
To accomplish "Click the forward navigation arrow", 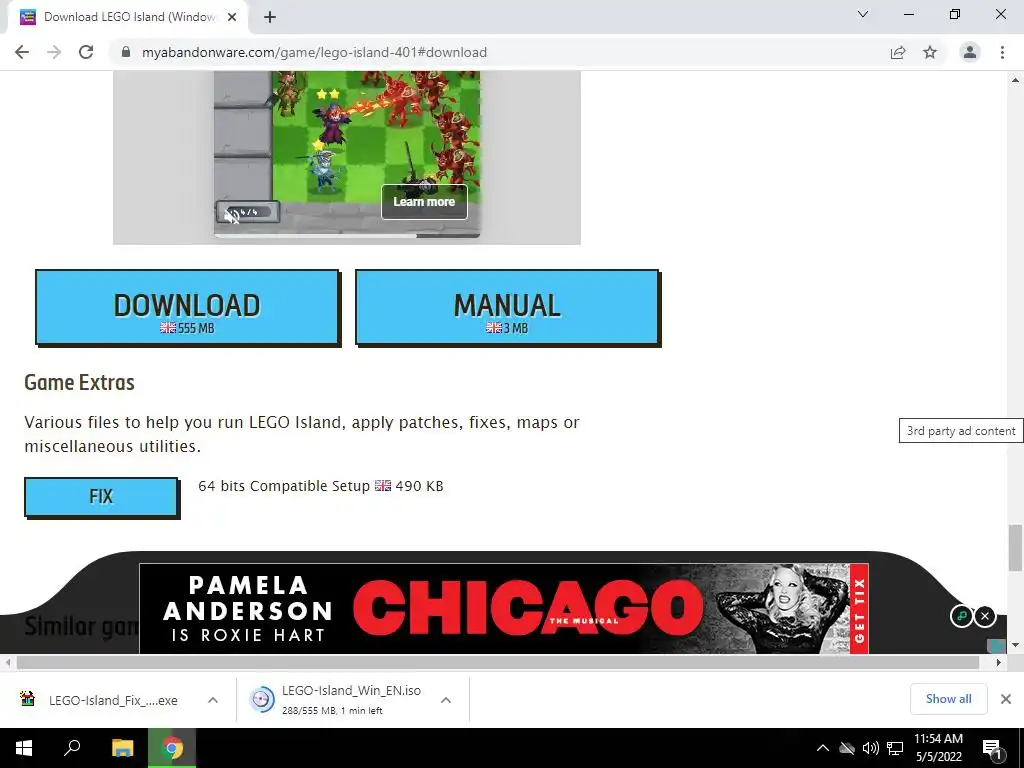I will point(54,52).
